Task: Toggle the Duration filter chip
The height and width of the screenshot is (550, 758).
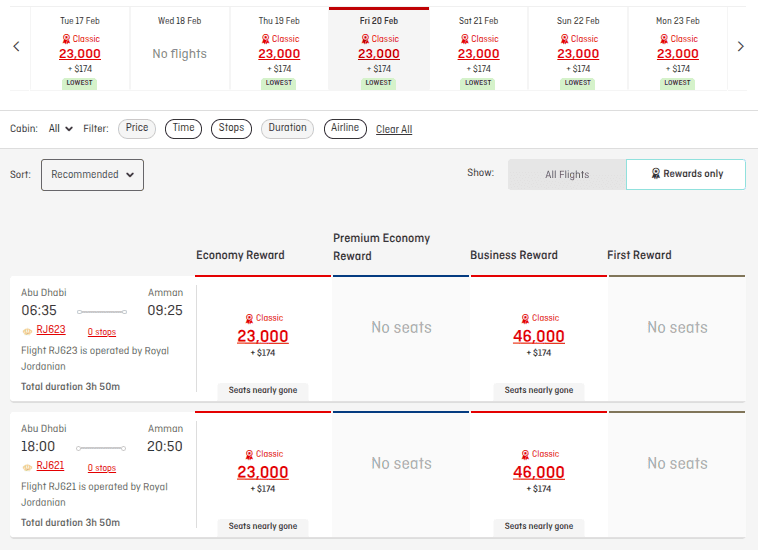Action: tap(287, 129)
